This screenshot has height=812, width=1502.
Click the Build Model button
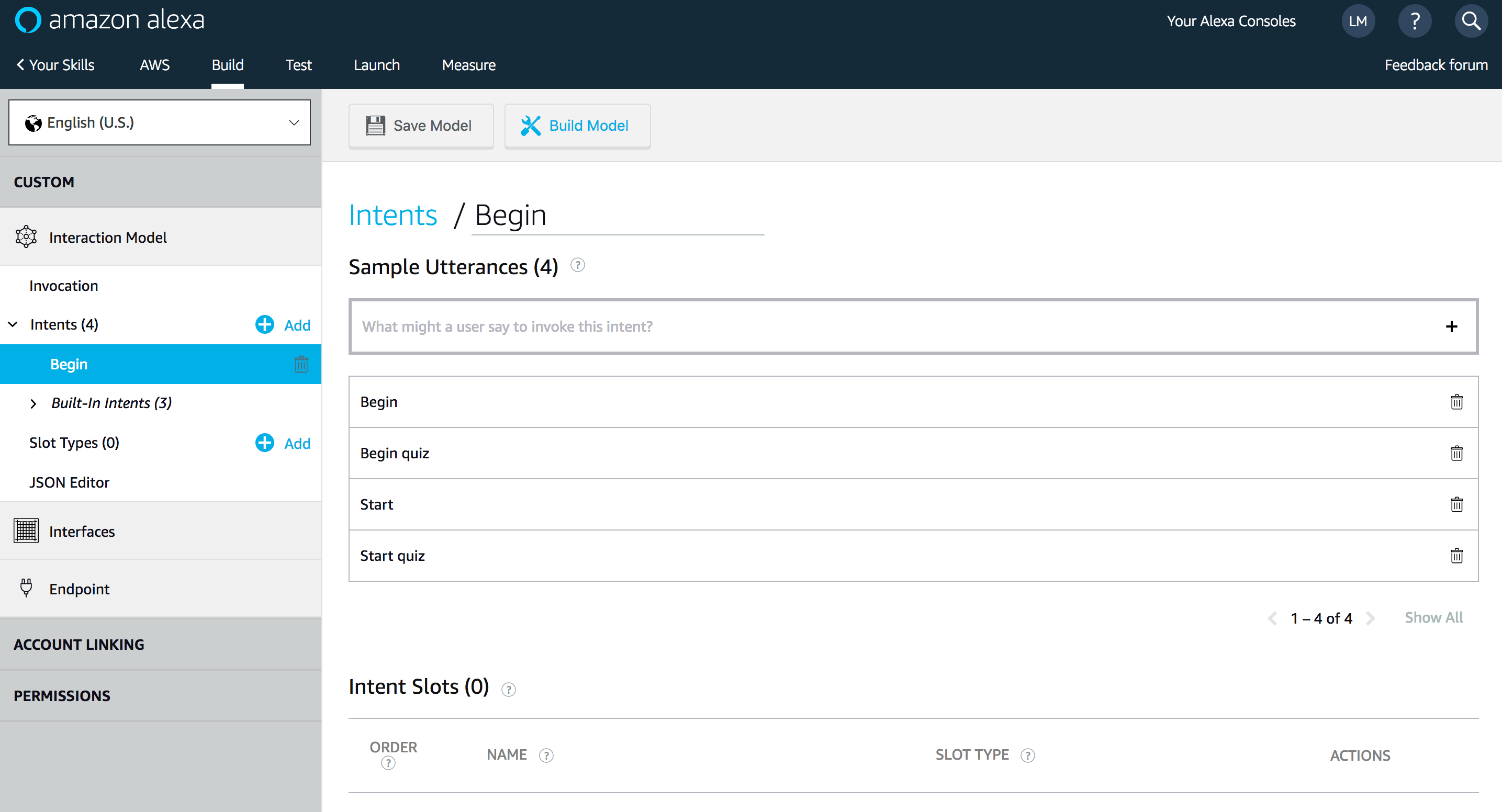577,126
